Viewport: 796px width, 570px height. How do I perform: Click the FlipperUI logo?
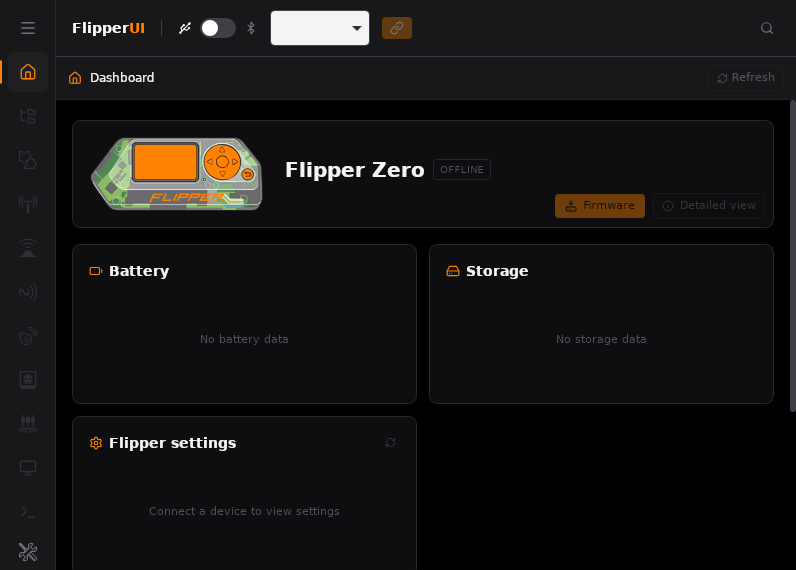[x=109, y=28]
